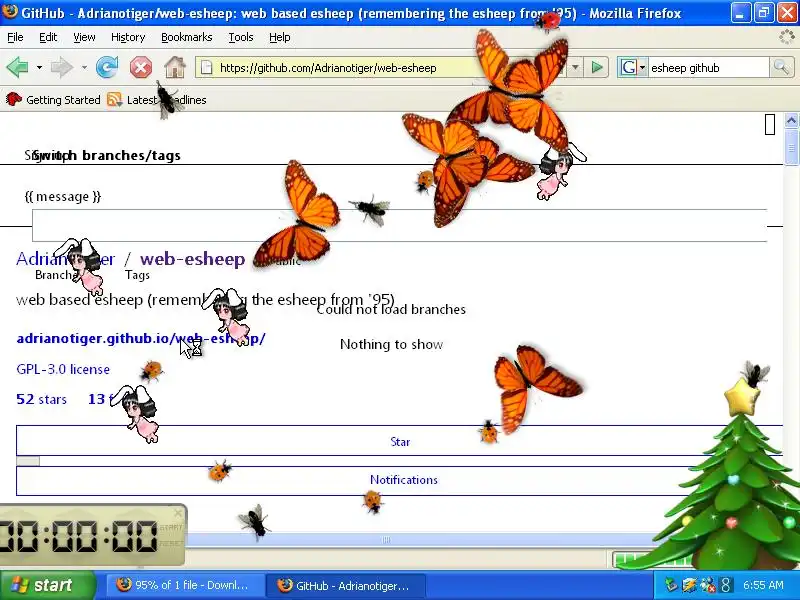
Task: Click the Star button
Action: tap(400, 442)
